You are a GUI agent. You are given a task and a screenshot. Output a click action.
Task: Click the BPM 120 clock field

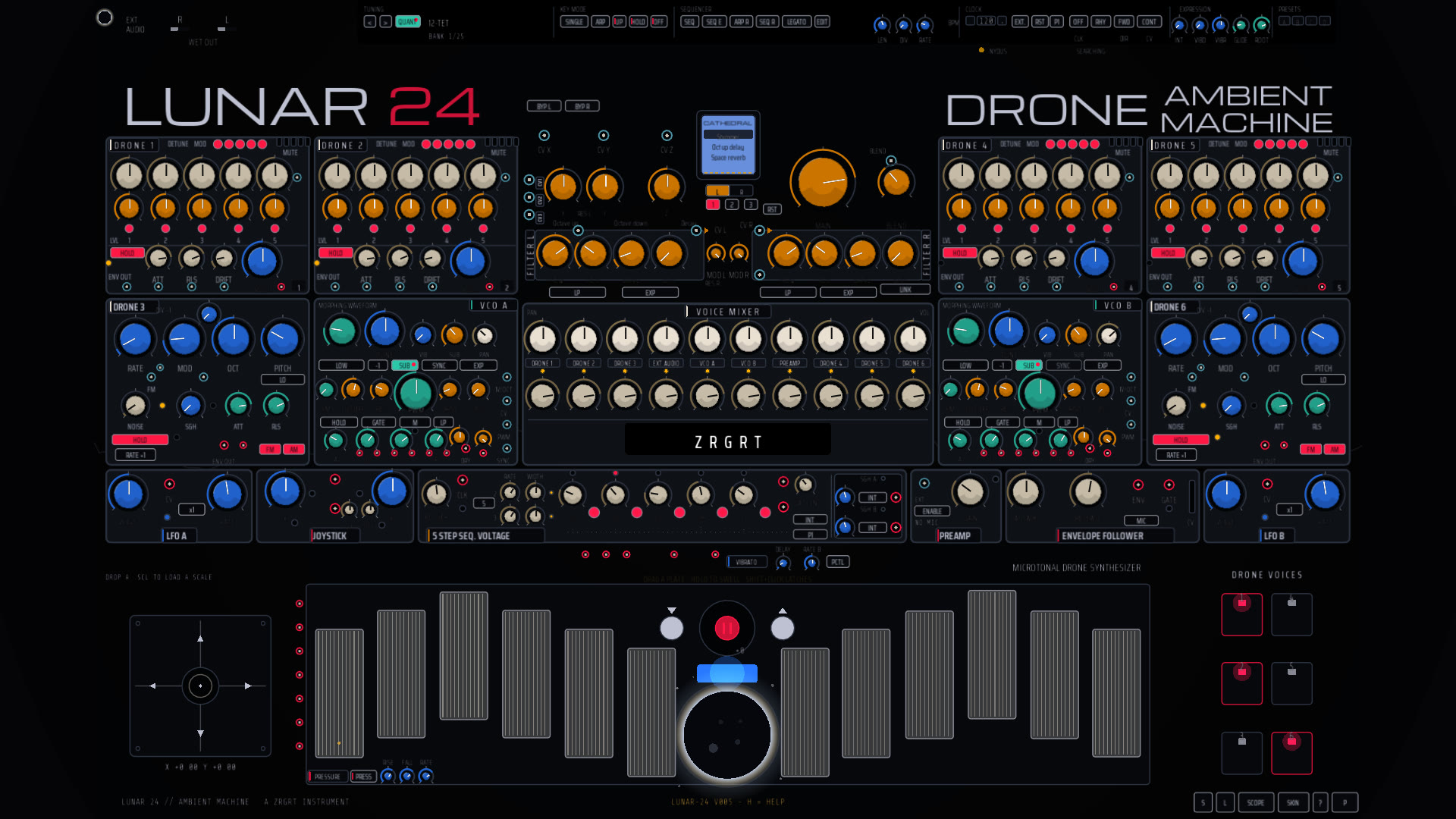pos(986,21)
